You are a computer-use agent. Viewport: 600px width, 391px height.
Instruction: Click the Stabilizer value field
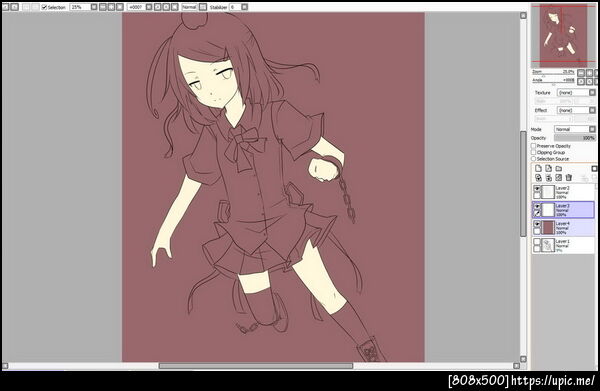[235, 7]
